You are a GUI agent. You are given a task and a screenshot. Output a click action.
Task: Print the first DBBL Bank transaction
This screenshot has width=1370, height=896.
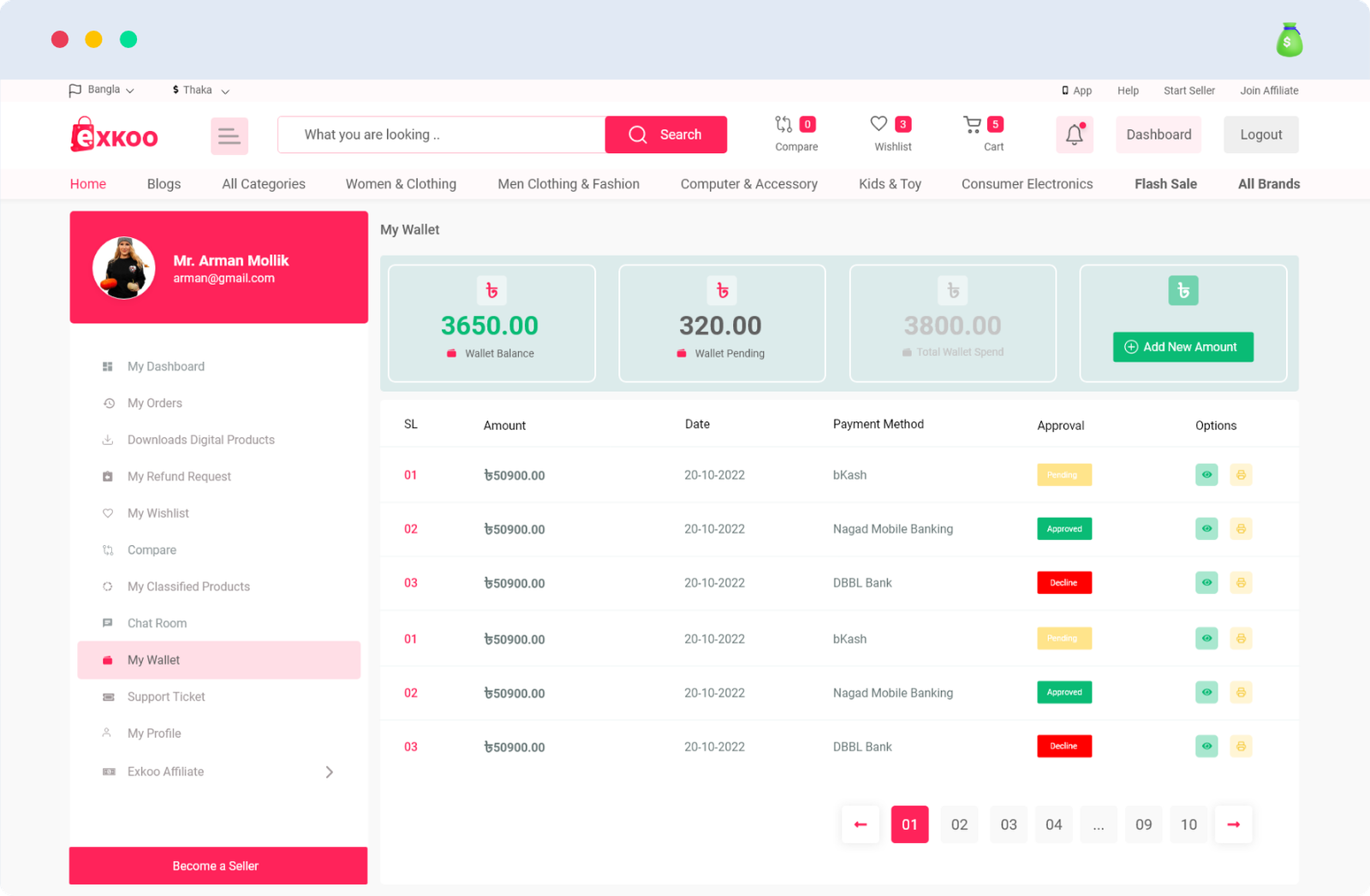pos(1241,583)
